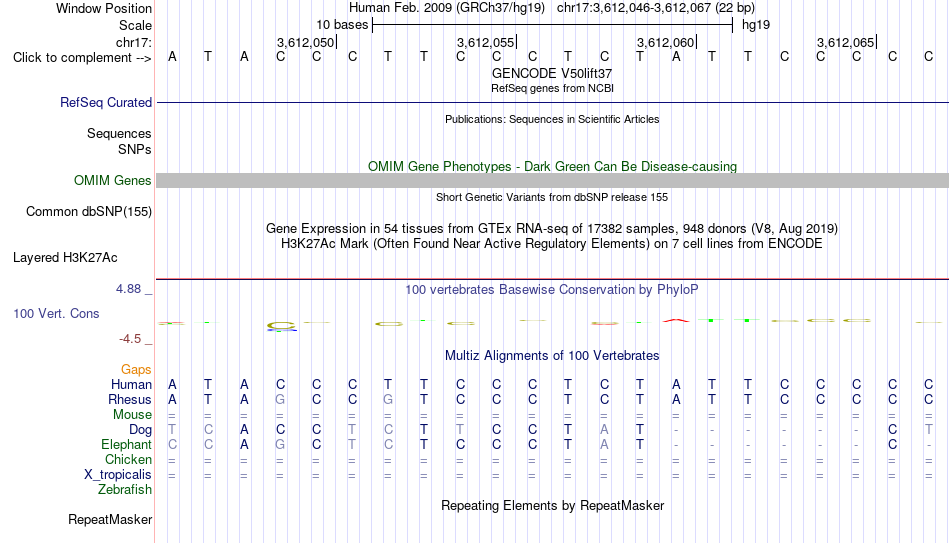This screenshot has width=950, height=543.
Task: Click the 3,612,065 coordinate tick label
Action: click(845, 42)
